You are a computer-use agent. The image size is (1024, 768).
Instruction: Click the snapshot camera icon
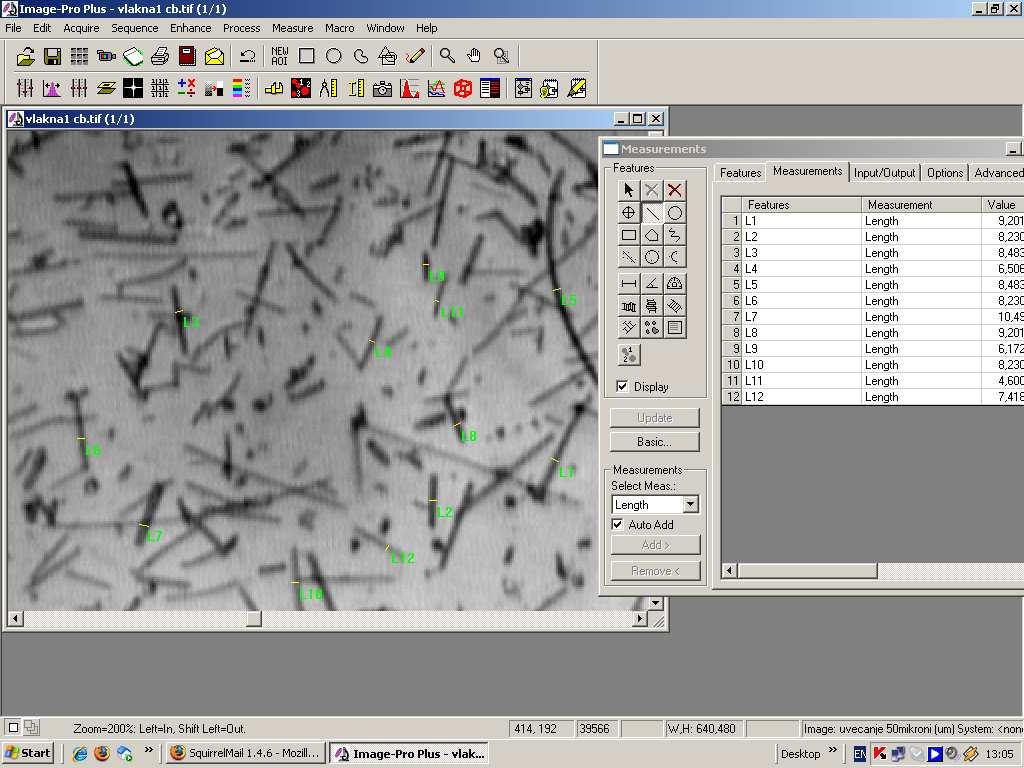[x=382, y=88]
